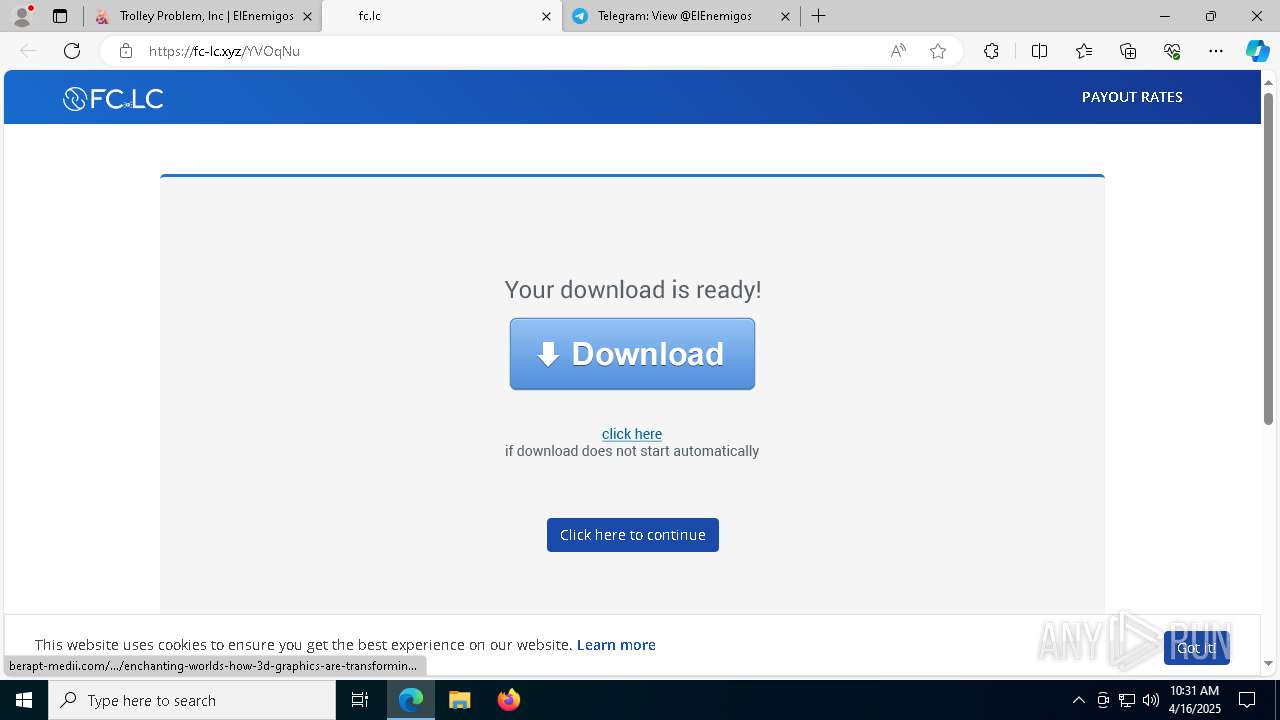Image resolution: width=1280 pixels, height=720 pixels.
Task: Close the Trolley Problem, Inc tab
Action: tap(307, 16)
